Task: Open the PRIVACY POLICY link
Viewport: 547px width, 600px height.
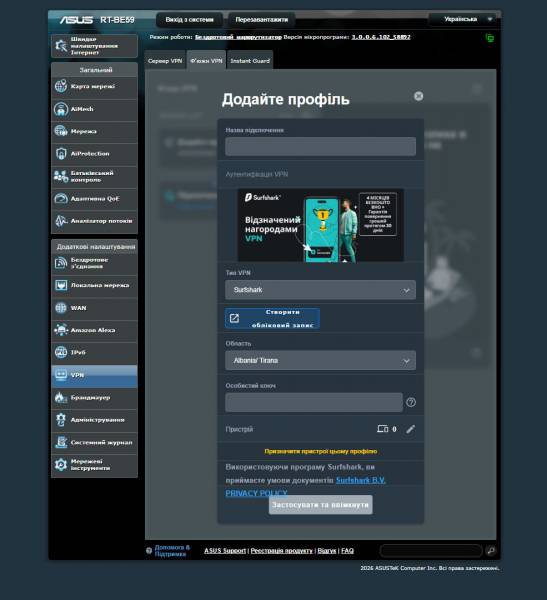Action: [256, 493]
